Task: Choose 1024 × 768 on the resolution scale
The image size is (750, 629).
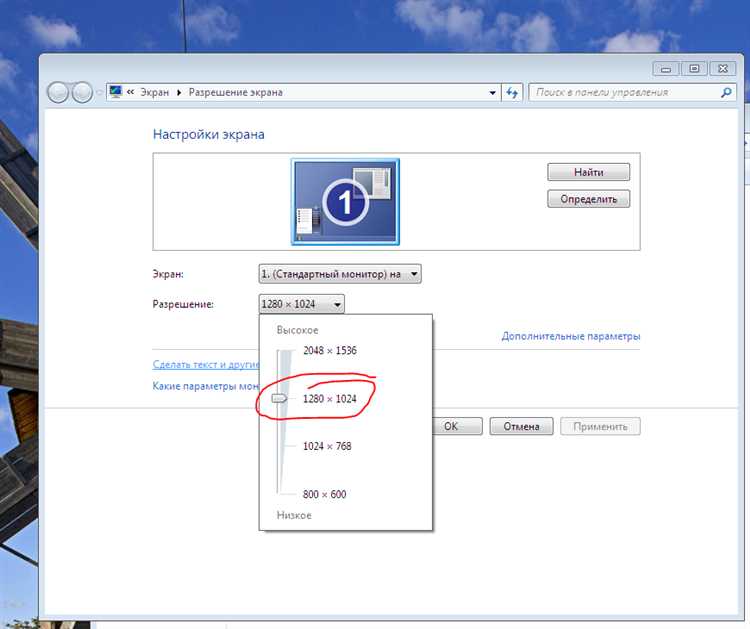Action: tap(327, 446)
